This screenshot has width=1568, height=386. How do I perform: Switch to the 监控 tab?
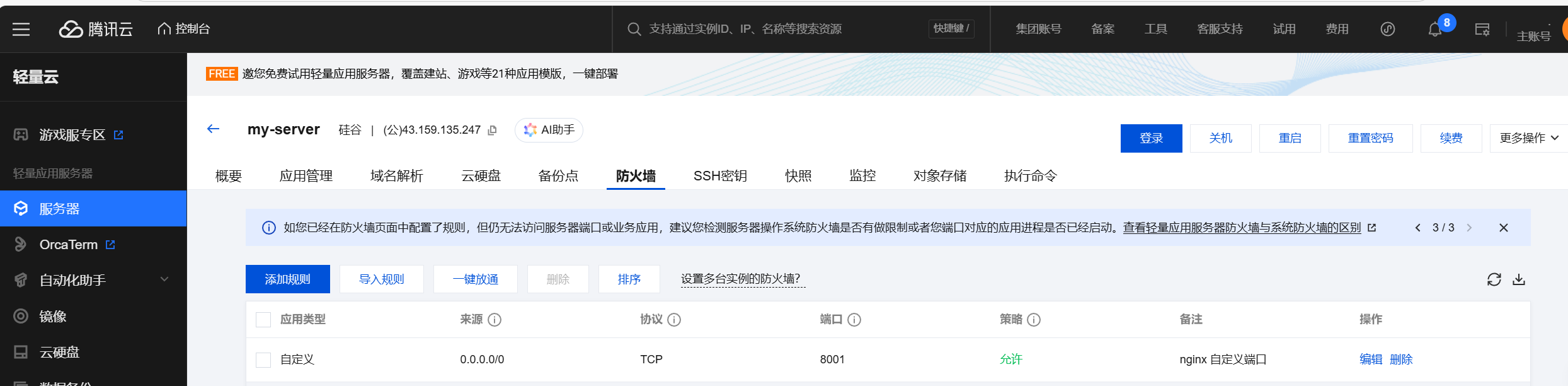862,176
